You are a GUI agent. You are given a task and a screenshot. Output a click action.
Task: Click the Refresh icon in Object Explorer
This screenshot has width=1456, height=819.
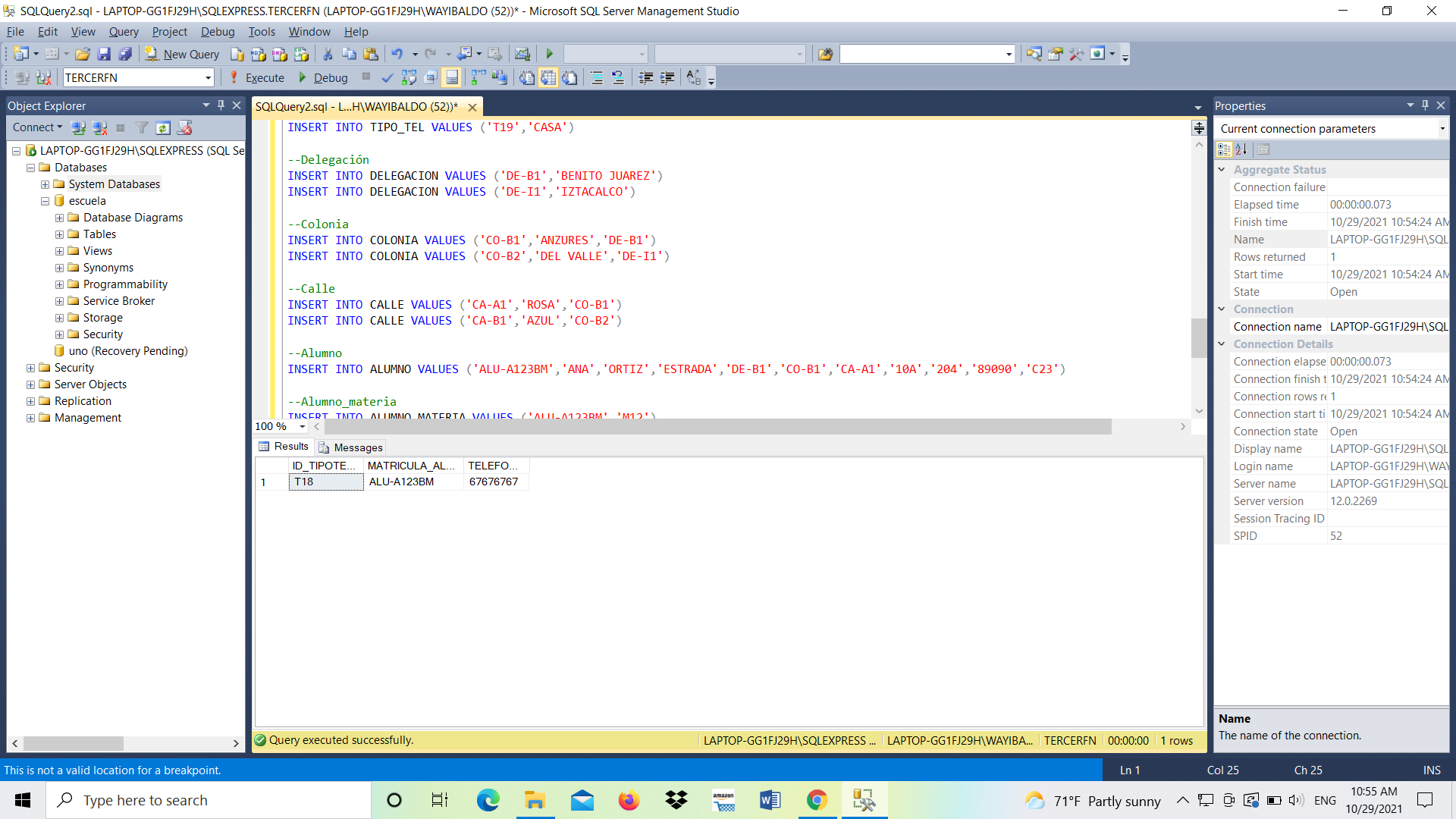pos(163,127)
